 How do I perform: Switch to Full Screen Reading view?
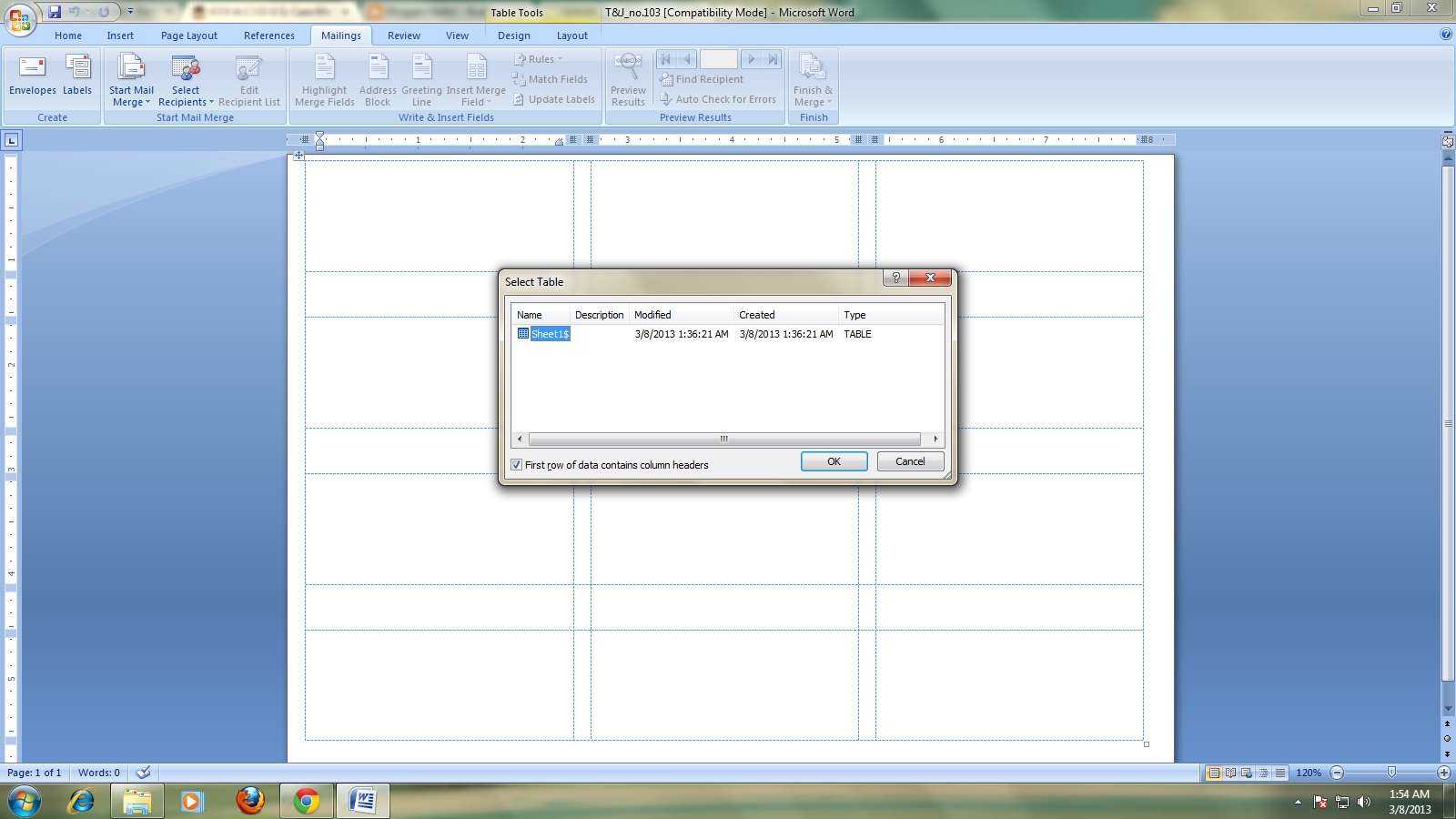point(1230,773)
